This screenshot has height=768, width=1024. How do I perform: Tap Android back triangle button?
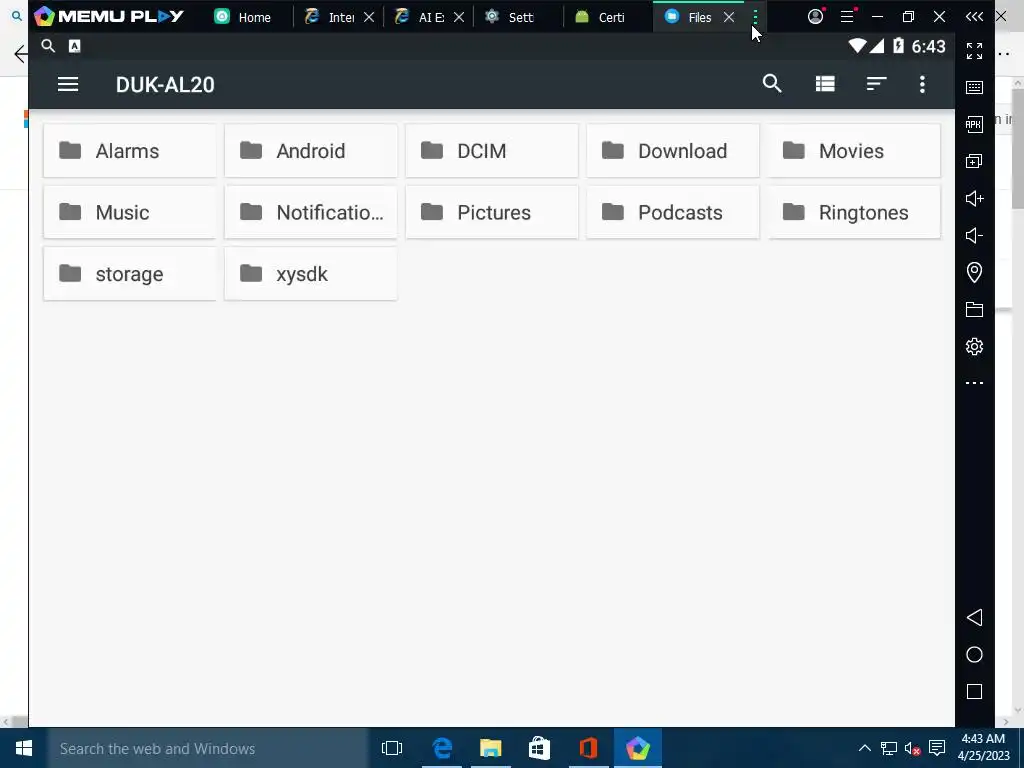[x=974, y=618]
